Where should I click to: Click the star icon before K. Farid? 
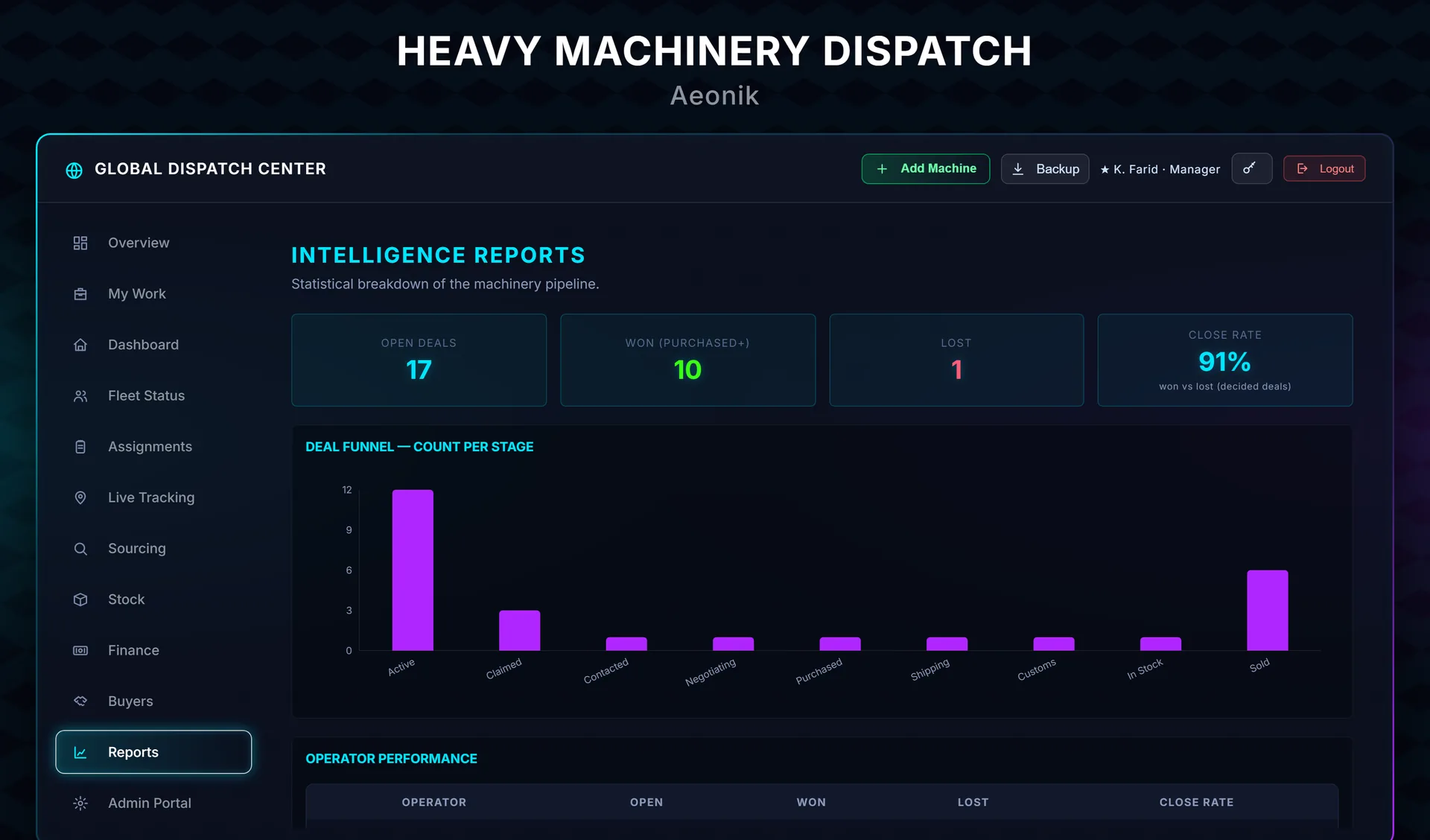click(1105, 170)
